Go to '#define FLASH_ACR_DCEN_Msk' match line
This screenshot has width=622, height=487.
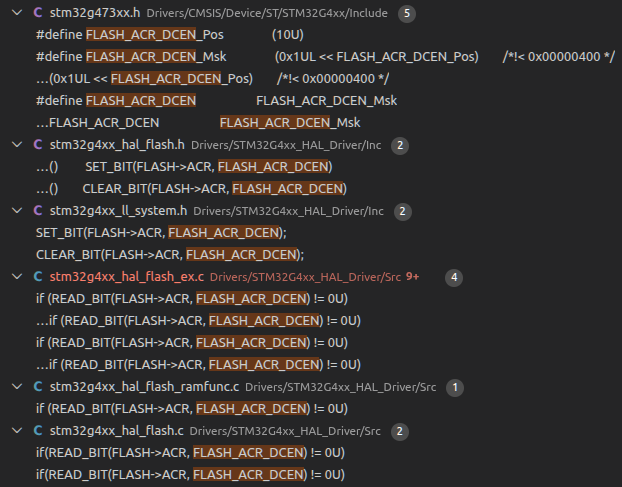325,57
